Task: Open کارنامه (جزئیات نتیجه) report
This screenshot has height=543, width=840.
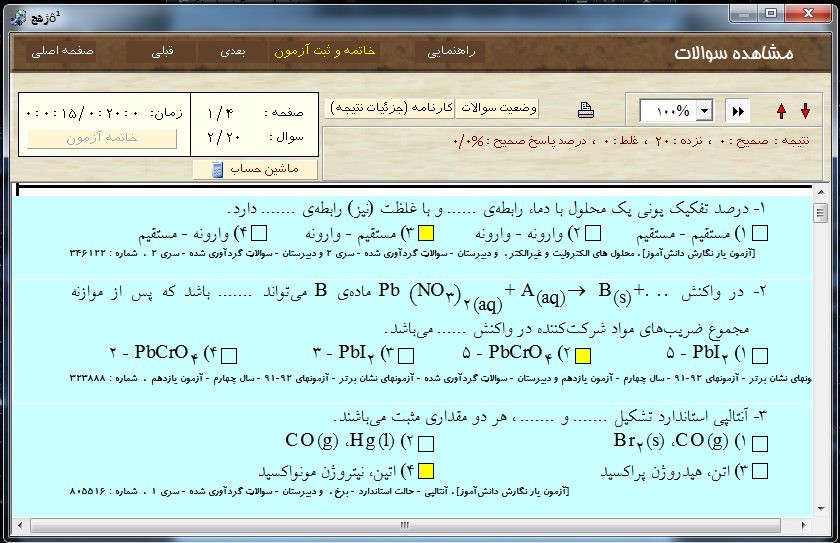Action: (x=391, y=108)
